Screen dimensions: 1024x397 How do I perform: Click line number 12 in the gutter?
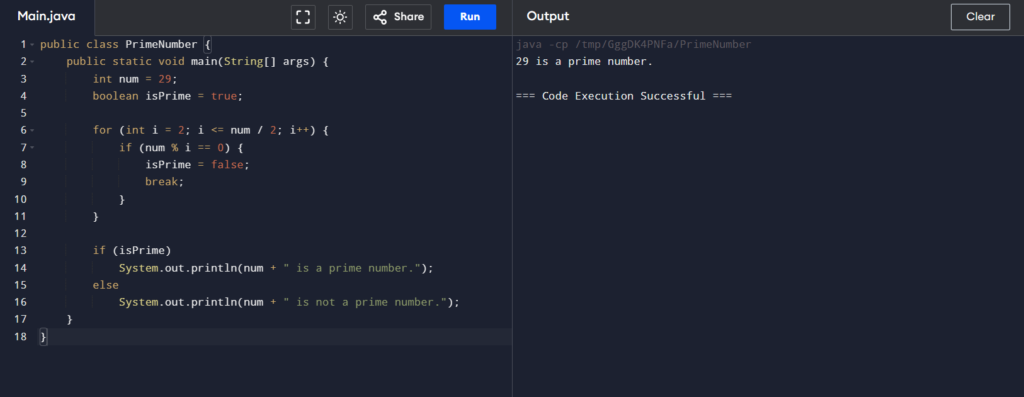(x=20, y=233)
